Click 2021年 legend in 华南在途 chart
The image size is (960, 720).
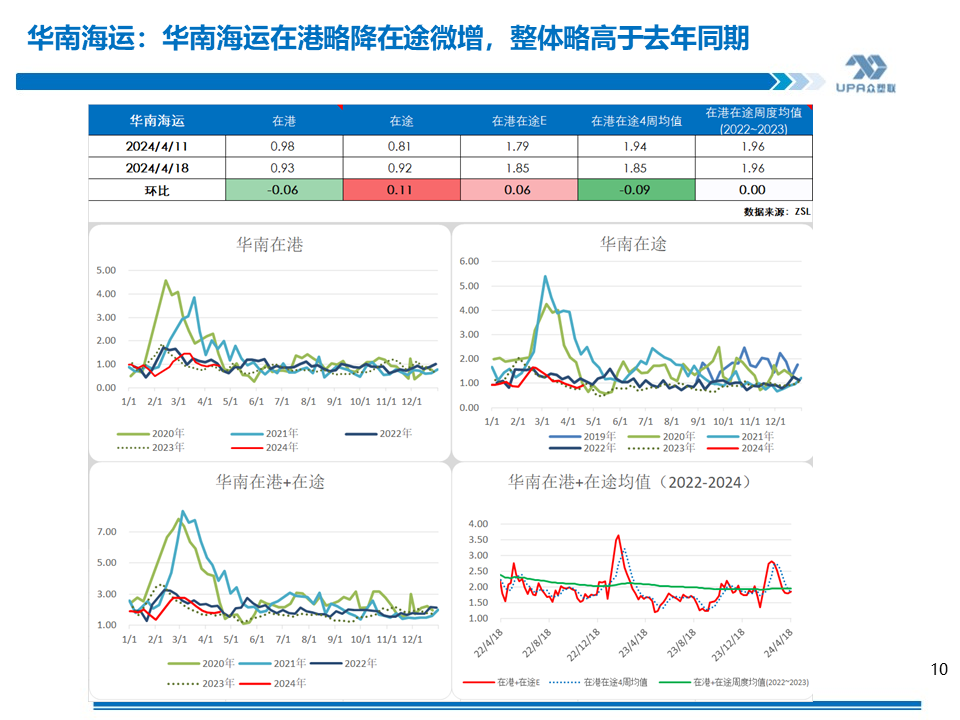coord(741,437)
